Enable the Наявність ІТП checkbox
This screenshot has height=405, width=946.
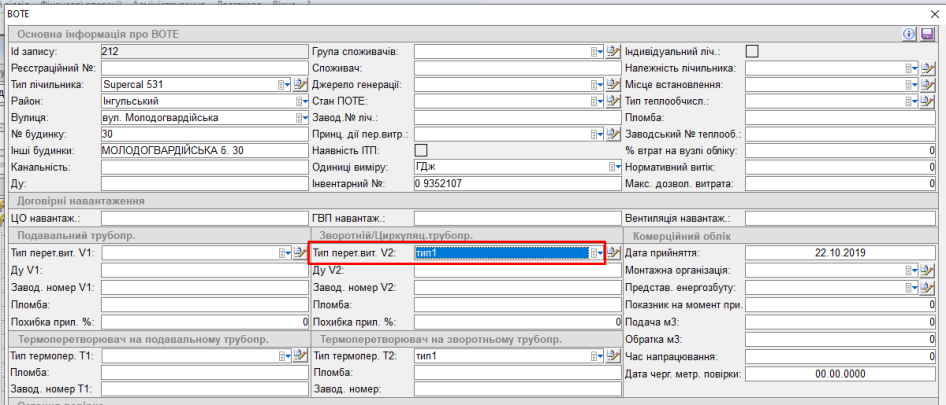tap(421, 150)
